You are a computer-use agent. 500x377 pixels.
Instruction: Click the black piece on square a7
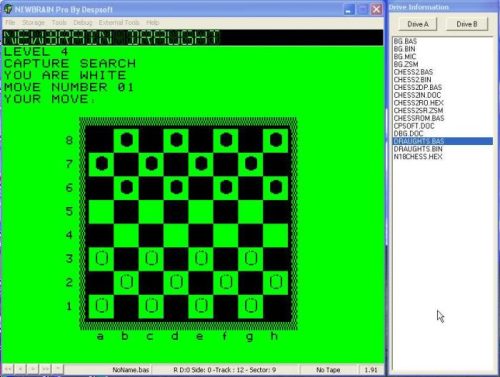click(x=101, y=164)
